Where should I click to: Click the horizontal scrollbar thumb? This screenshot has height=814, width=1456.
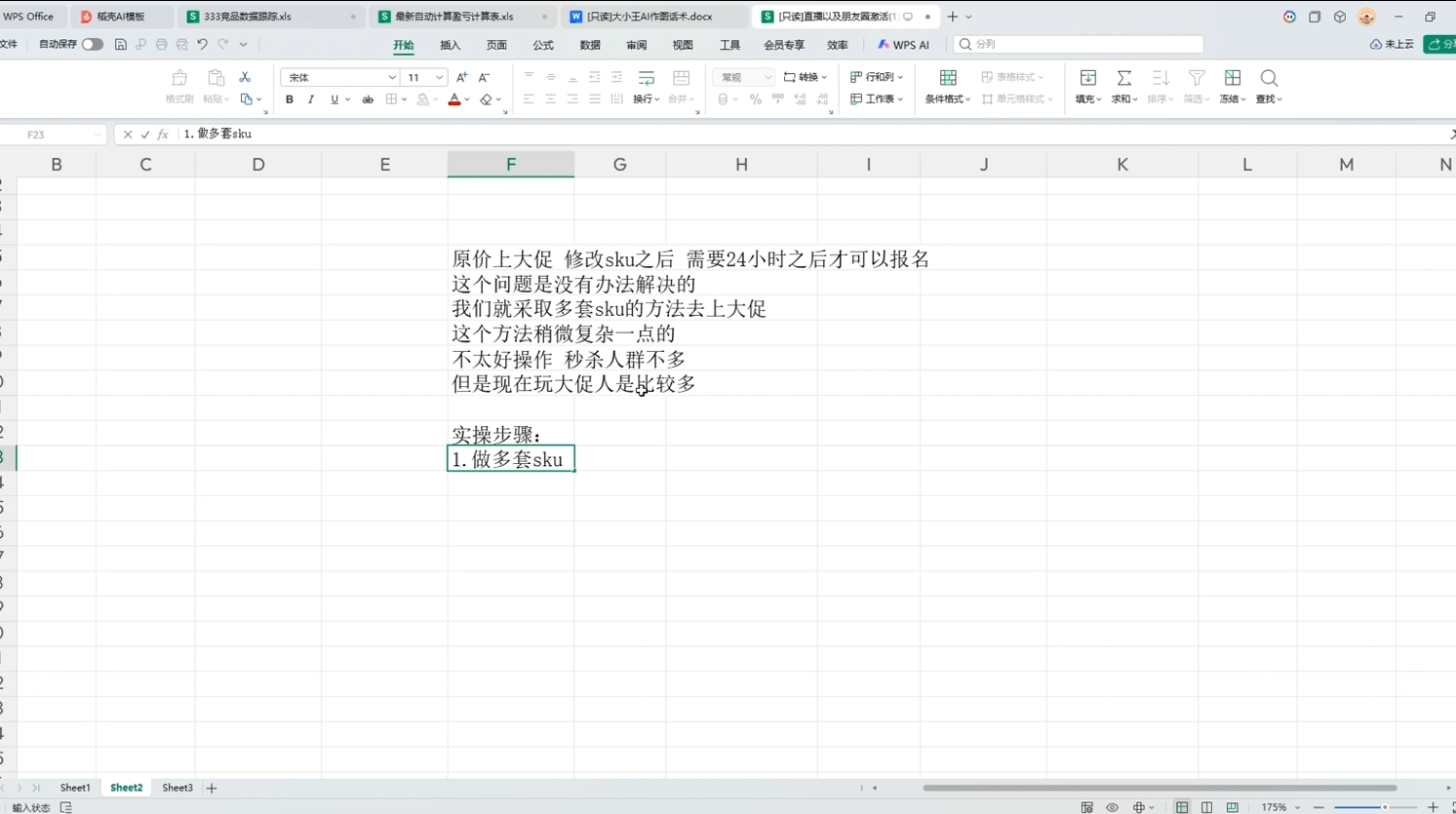coord(1160,788)
